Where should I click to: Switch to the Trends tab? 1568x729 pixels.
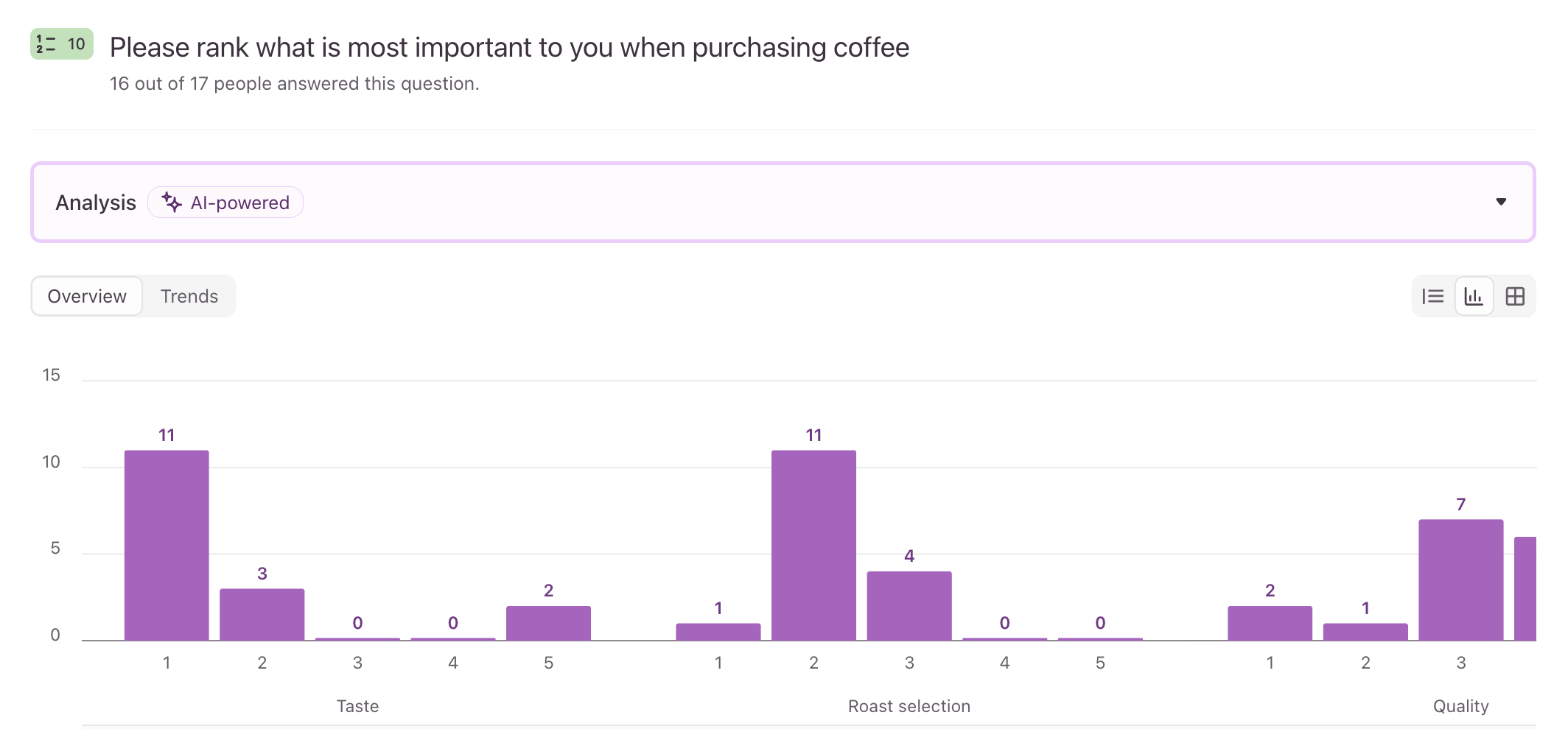point(189,296)
